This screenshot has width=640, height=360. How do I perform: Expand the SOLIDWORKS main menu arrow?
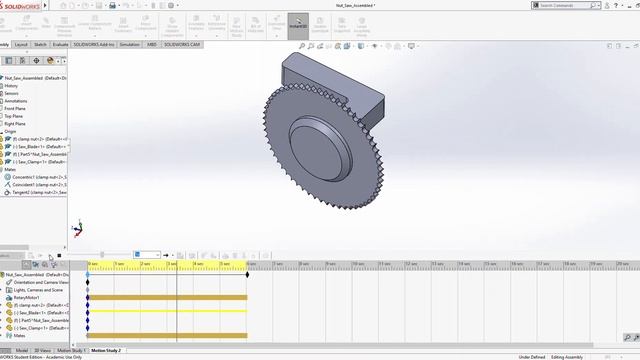coord(45,5)
